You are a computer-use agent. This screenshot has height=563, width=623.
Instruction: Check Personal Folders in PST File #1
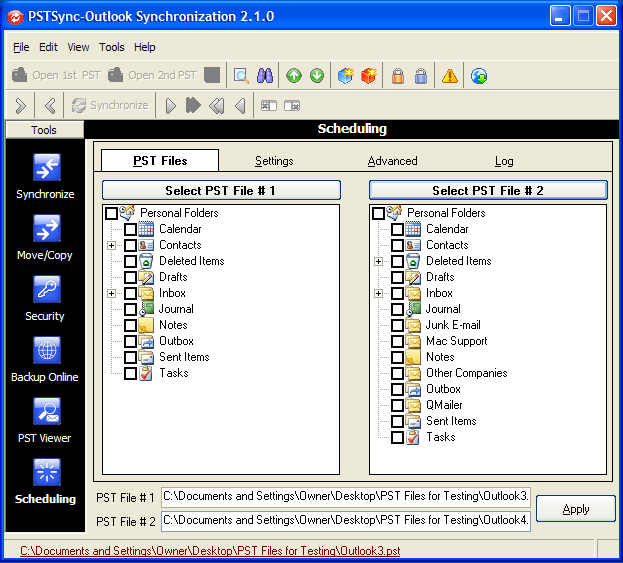coord(111,213)
